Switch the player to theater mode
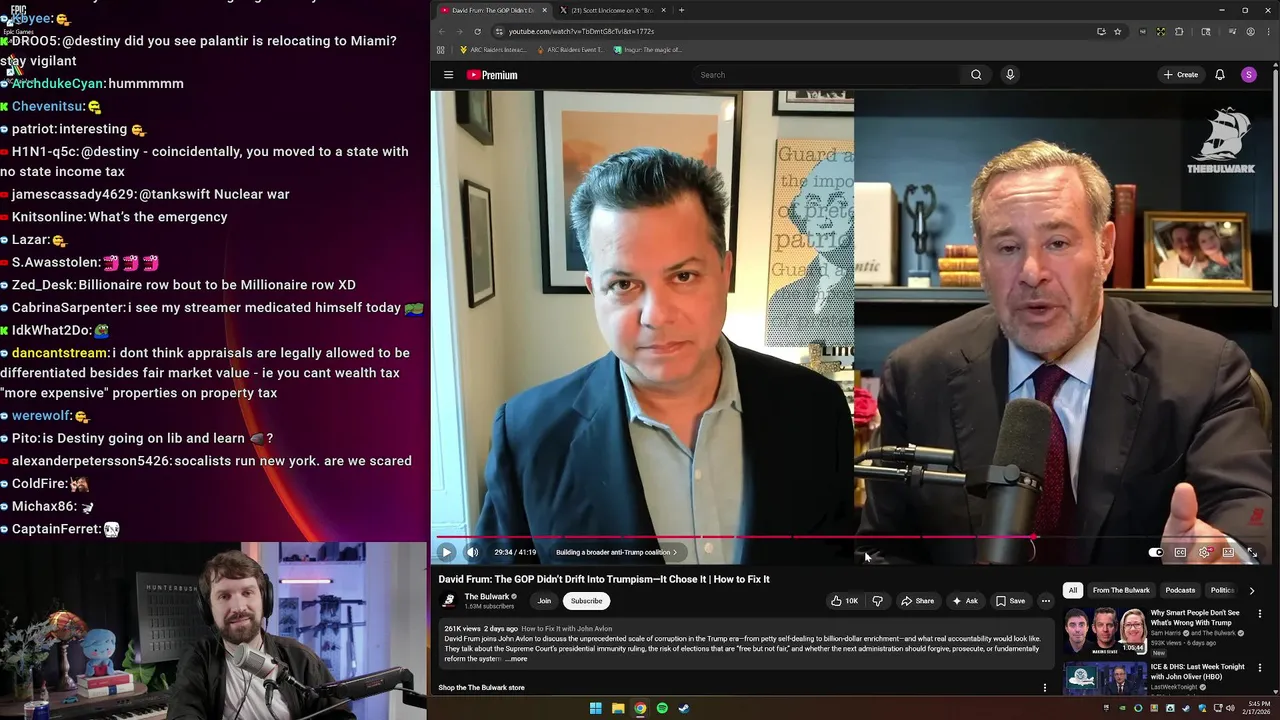1280x720 pixels. point(1228,552)
